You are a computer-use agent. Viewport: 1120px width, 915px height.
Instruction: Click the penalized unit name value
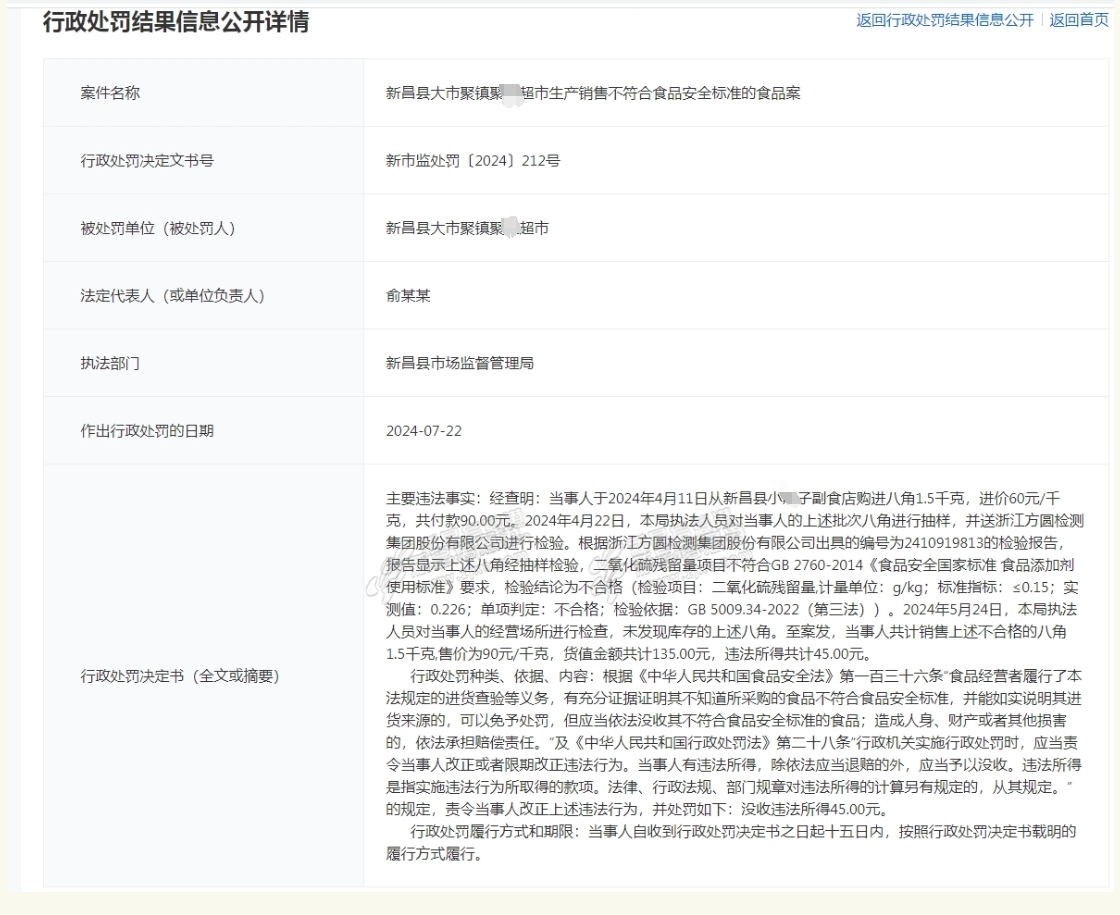click(467, 228)
